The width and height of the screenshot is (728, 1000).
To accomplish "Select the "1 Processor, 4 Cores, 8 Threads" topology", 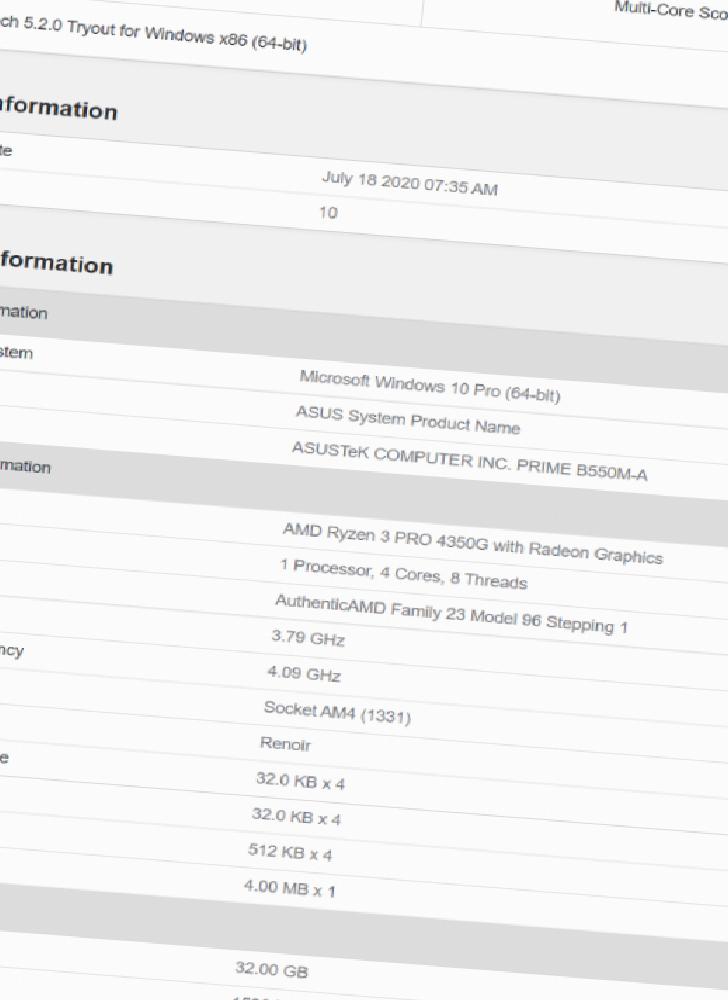I will [404, 574].
